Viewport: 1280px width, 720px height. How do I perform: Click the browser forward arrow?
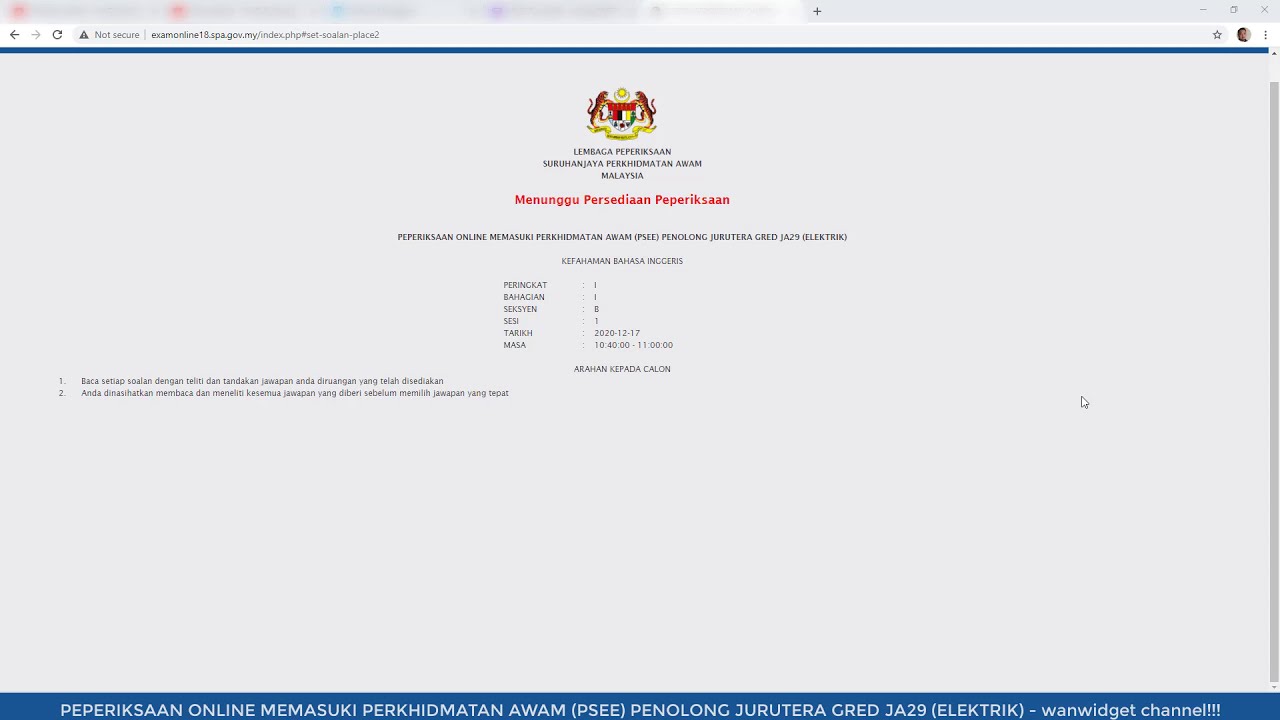pyautogui.click(x=36, y=35)
